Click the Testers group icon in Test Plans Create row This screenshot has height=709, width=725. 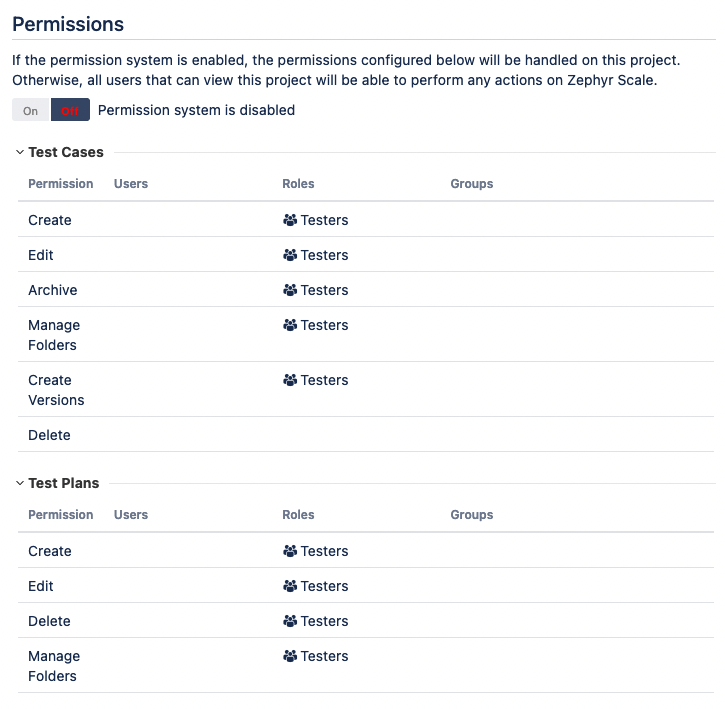pyautogui.click(x=290, y=551)
